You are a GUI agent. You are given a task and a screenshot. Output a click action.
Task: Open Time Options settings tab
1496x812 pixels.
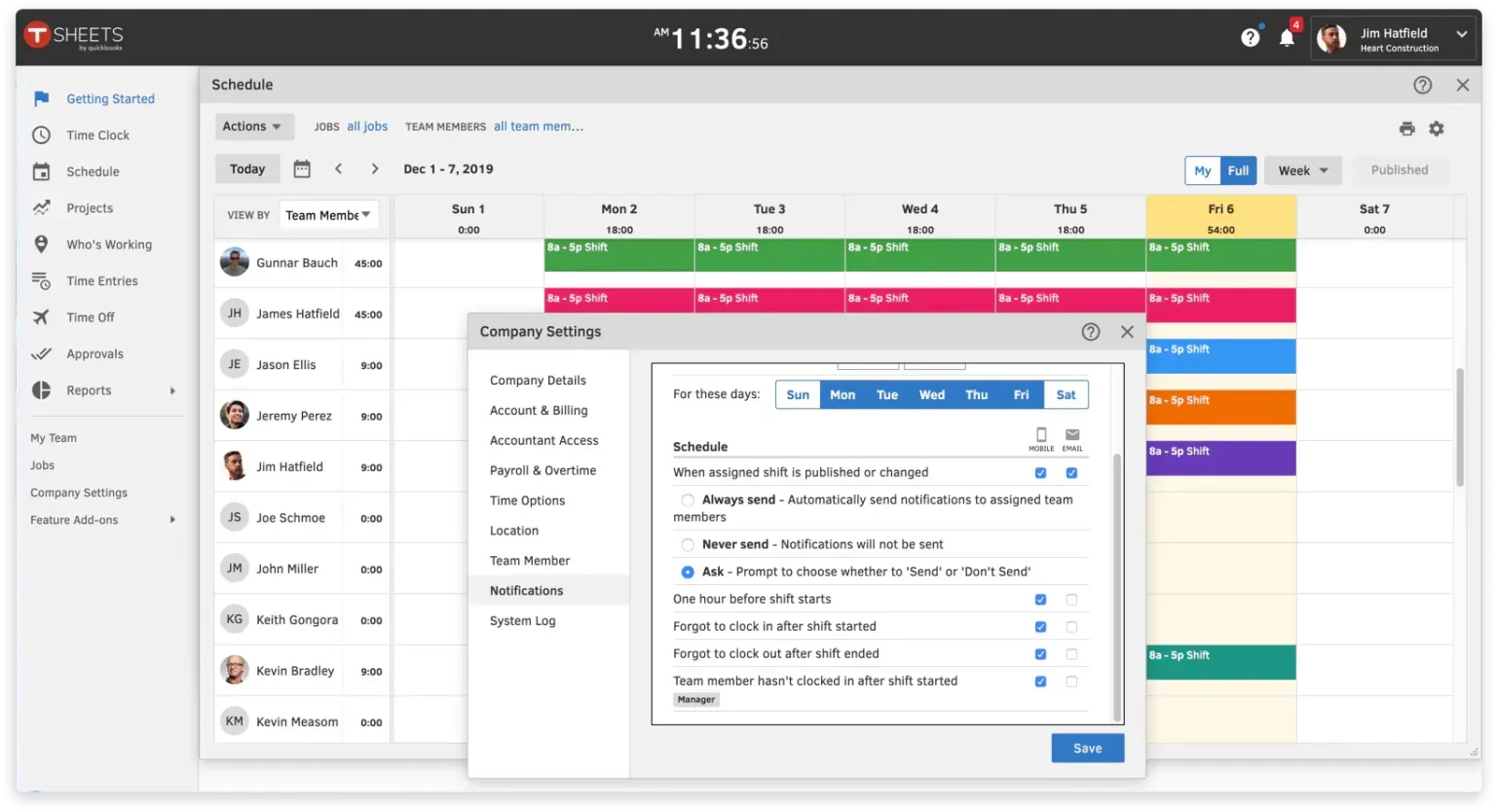coord(527,500)
